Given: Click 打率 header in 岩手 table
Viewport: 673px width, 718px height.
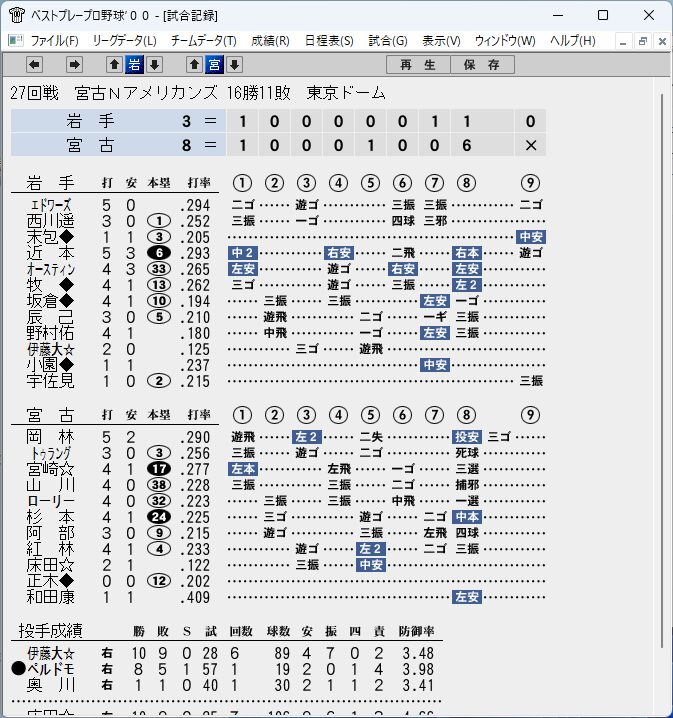Looking at the screenshot, I should tap(199, 183).
